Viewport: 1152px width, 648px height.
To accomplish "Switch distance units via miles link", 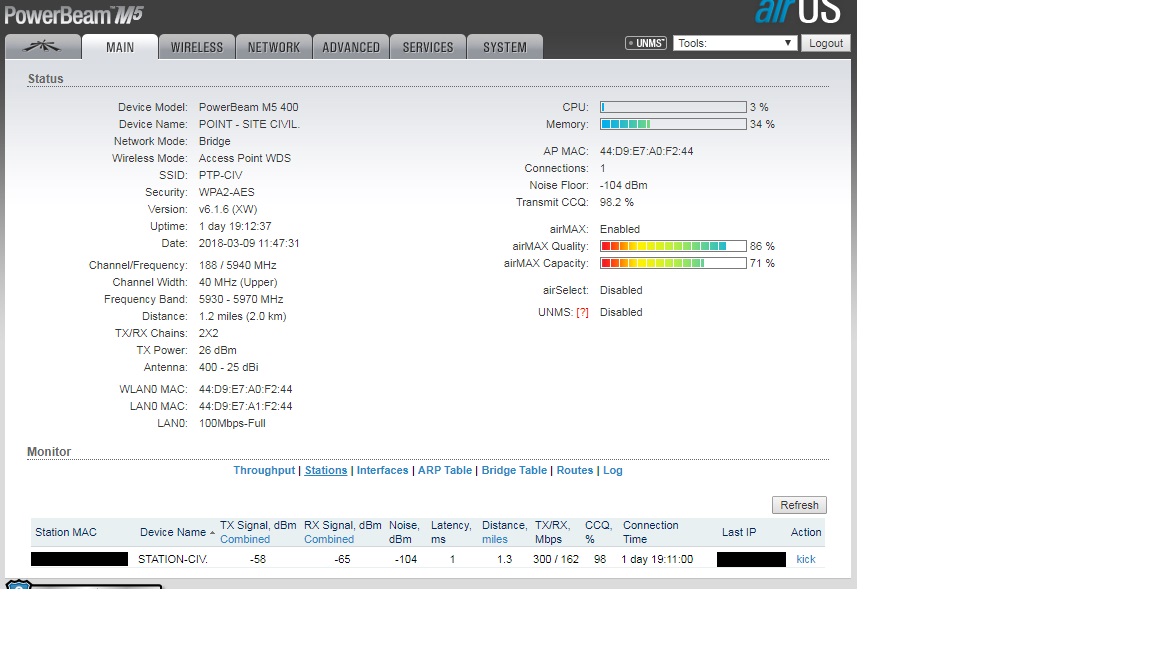I will click(x=494, y=539).
